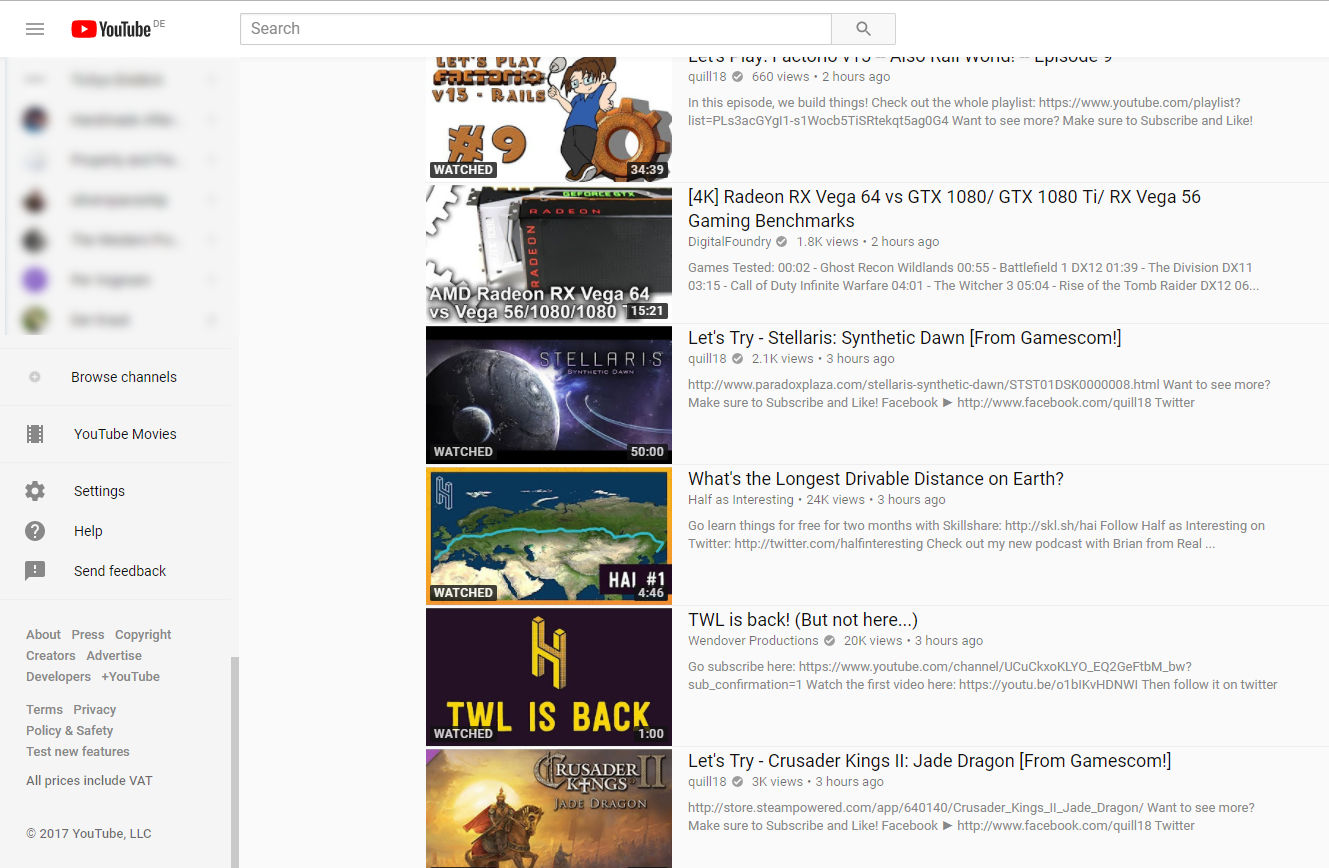Open the Copyright footer link
The image size is (1329, 868).
(x=143, y=635)
